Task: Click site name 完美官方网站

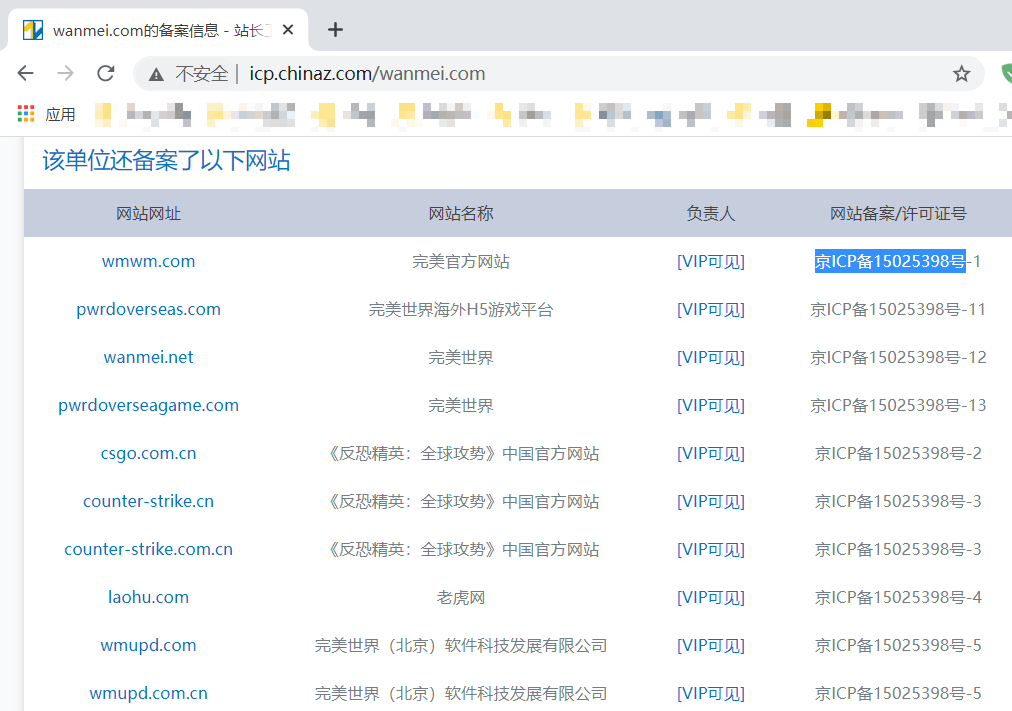Action: tap(461, 261)
